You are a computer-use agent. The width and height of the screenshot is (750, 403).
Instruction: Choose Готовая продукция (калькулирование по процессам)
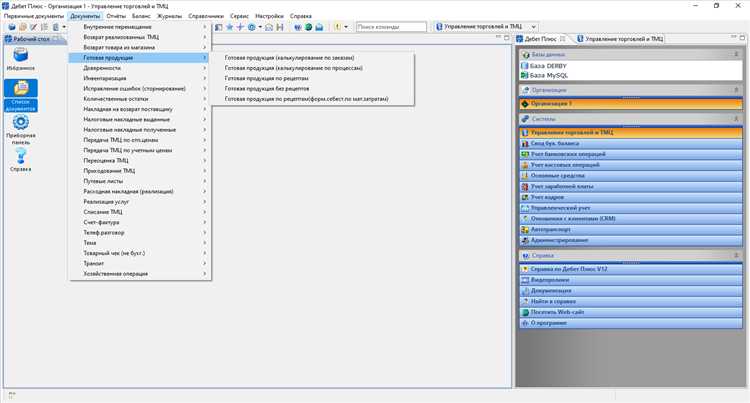313,68
